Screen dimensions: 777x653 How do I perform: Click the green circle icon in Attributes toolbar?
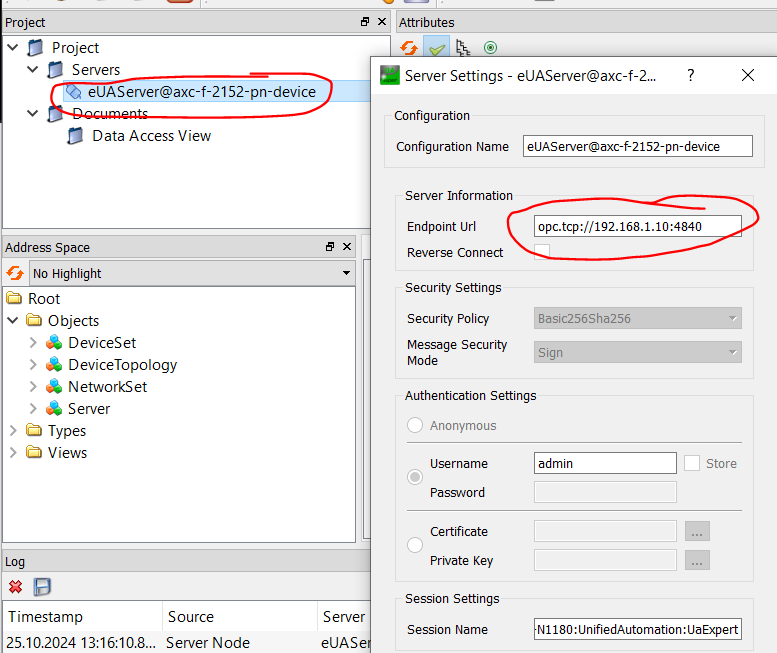pos(490,47)
